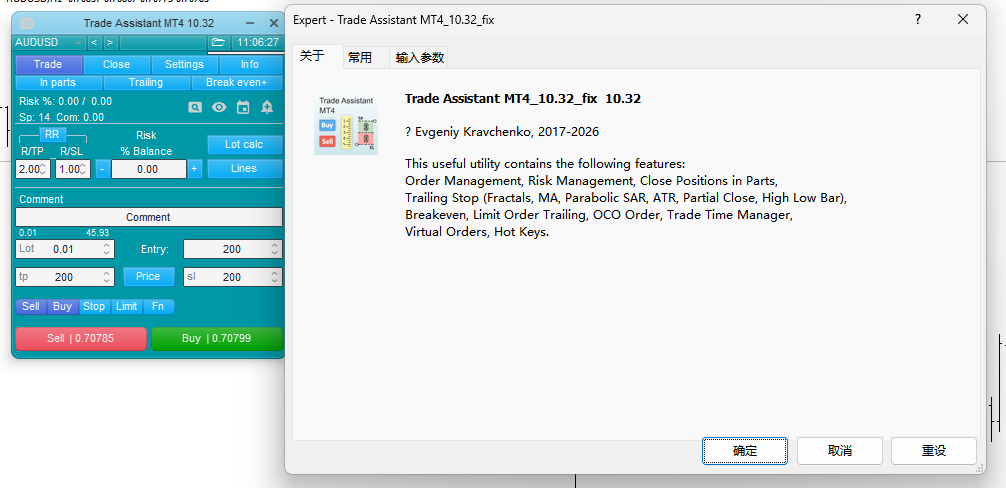Go to previous symbol with left arrow
This screenshot has width=1006, height=488.
pyautogui.click(x=94, y=43)
